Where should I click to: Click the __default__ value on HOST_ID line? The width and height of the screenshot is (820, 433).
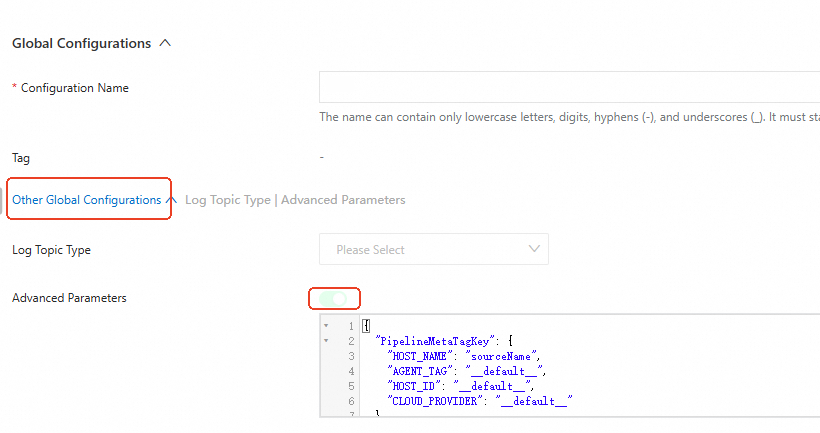(492, 386)
